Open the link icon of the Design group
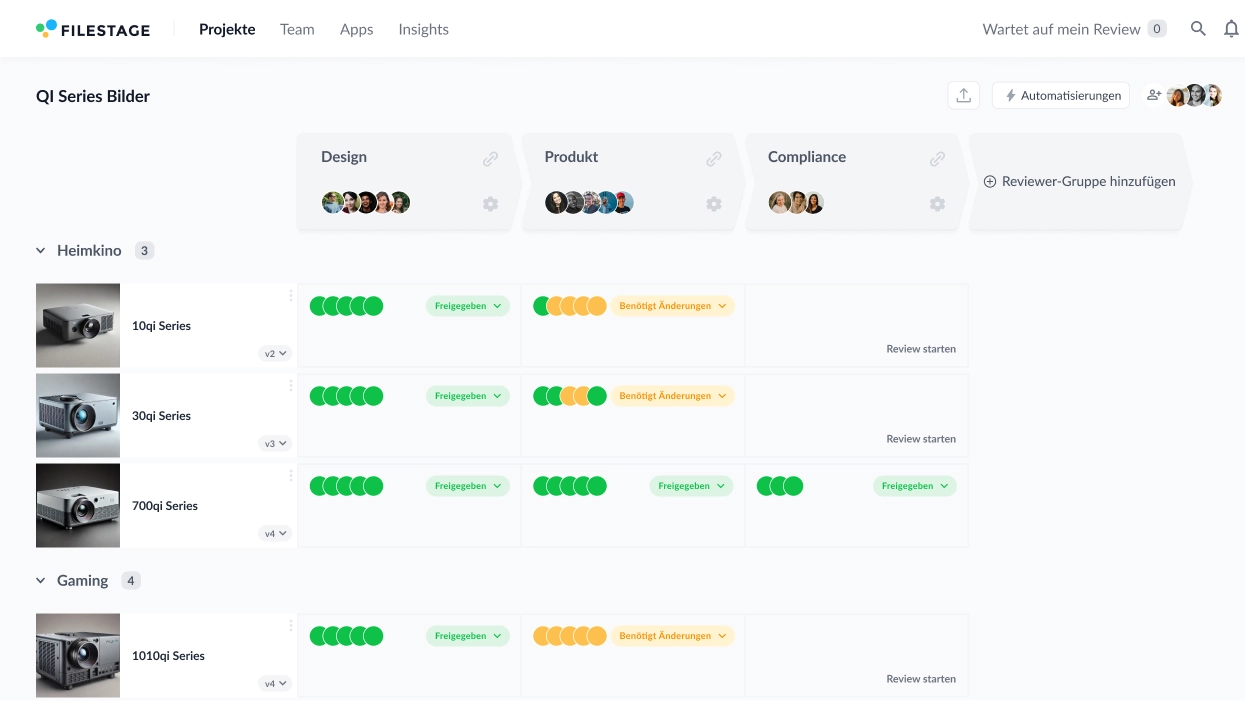This screenshot has width=1245, height=701. (x=490, y=157)
